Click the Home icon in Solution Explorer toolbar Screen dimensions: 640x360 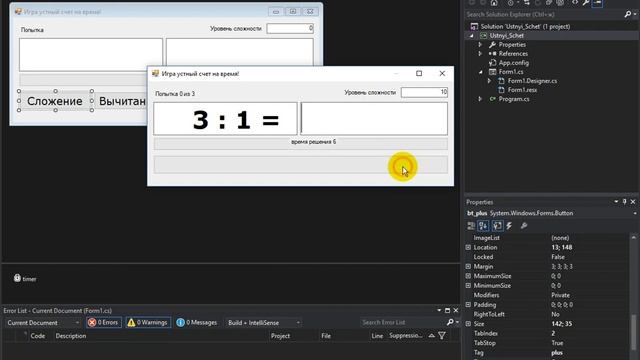click(494, 3)
